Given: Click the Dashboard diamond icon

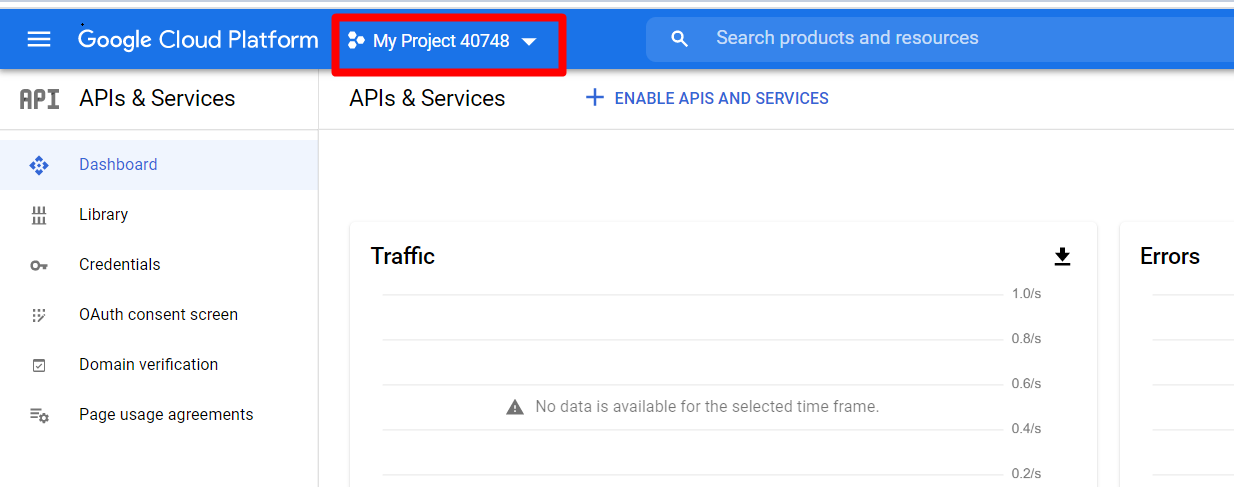Looking at the screenshot, I should pos(39,165).
